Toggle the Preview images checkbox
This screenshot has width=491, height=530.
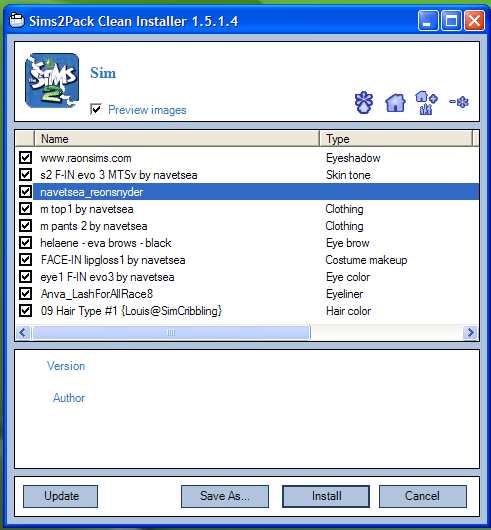click(x=96, y=110)
